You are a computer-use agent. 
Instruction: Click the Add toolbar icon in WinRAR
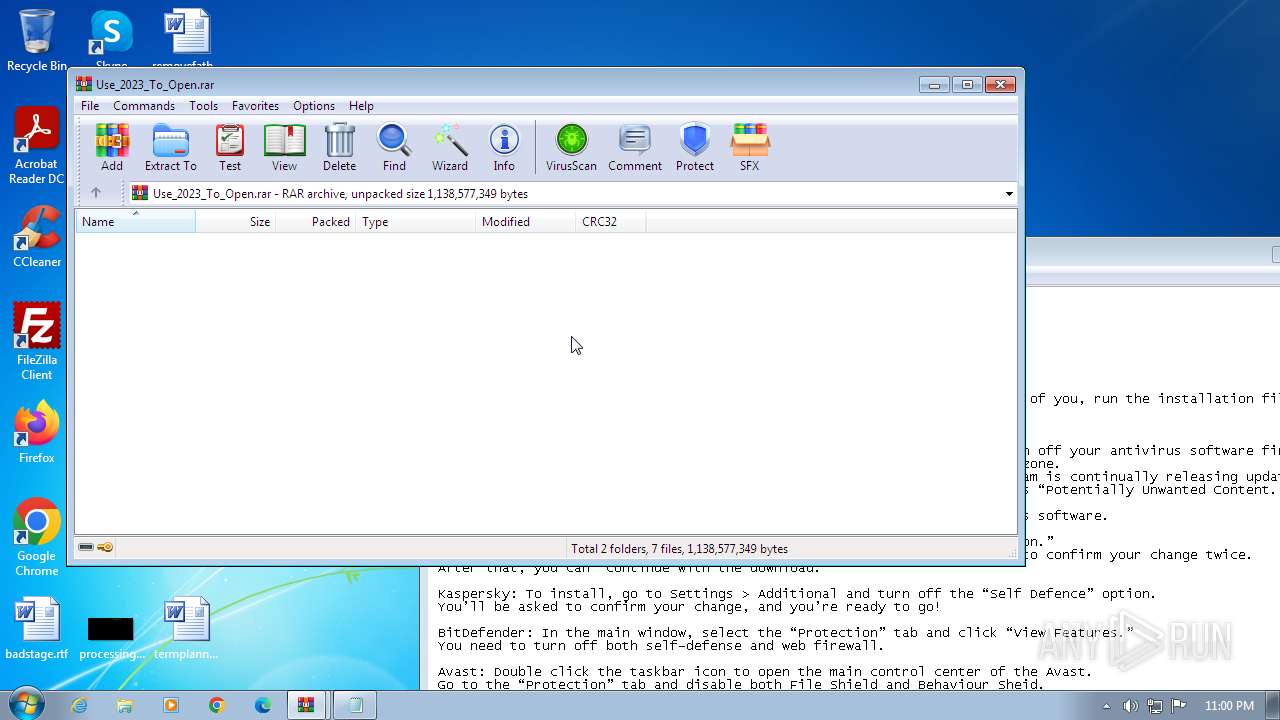click(112, 147)
